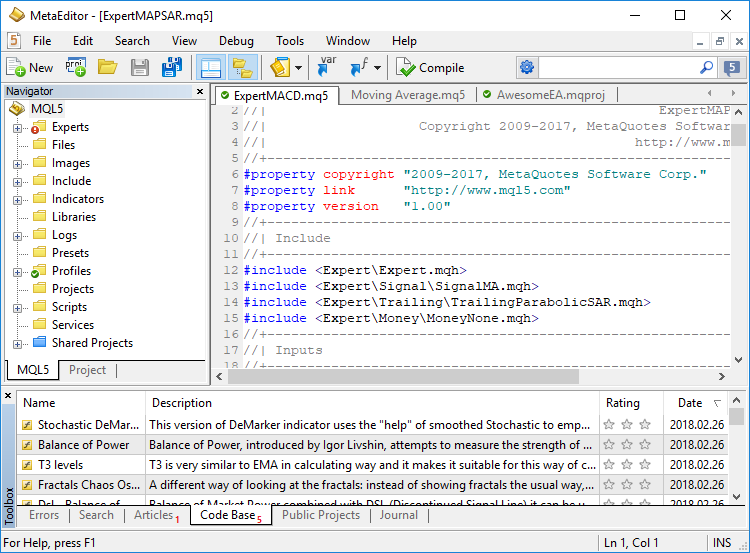
Task: Close the Navigator panel
Action: [200, 91]
